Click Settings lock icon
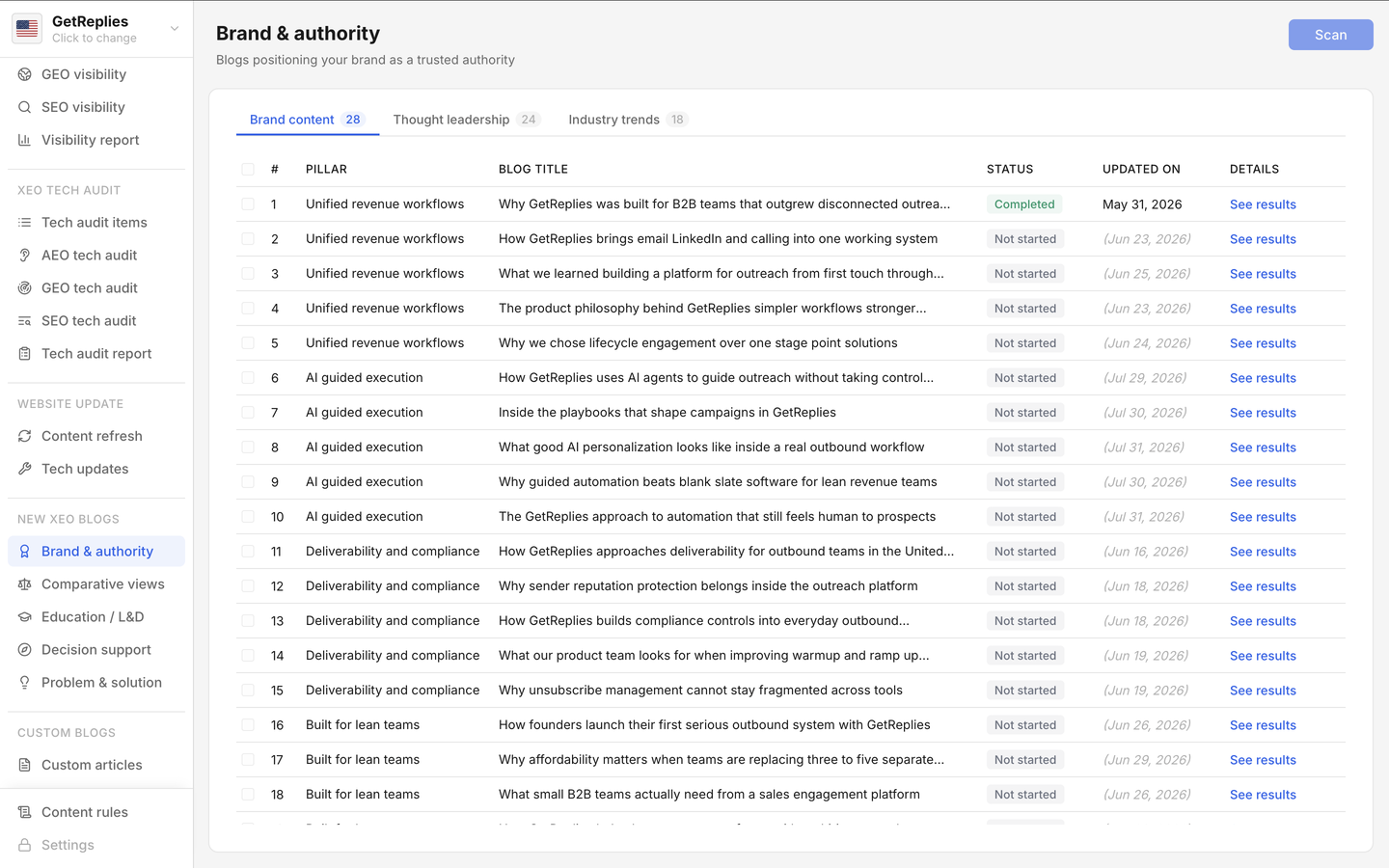This screenshot has height=868, width=1389. tap(25, 845)
